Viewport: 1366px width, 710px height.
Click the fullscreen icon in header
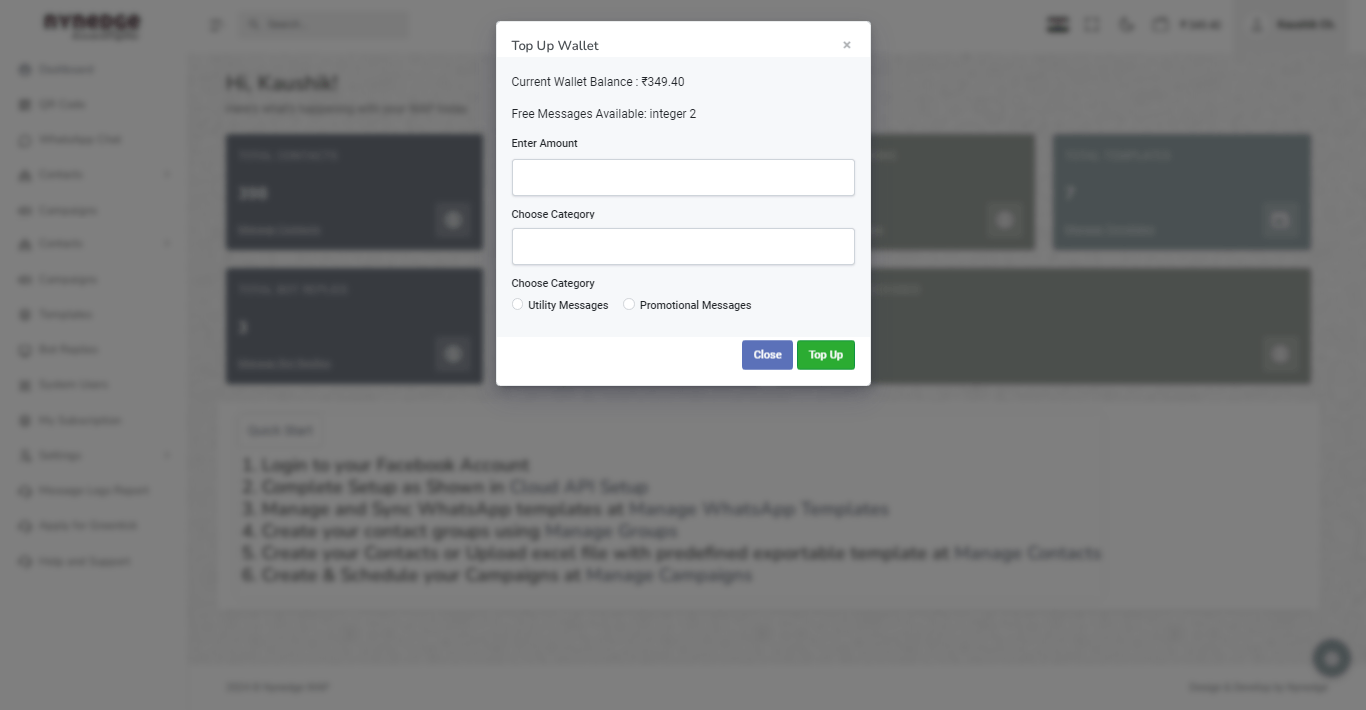1092,25
